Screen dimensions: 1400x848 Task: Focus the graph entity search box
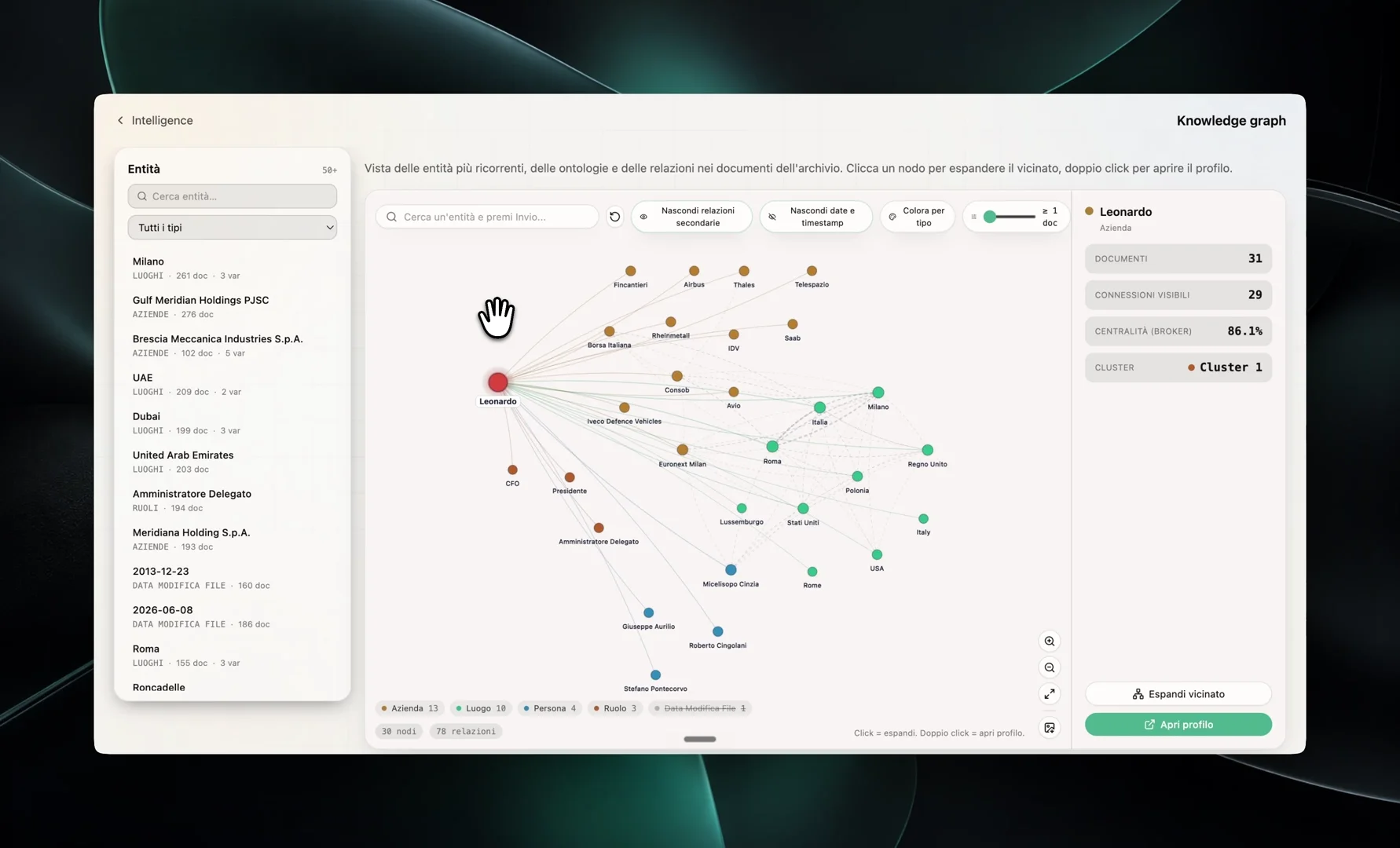(x=487, y=217)
